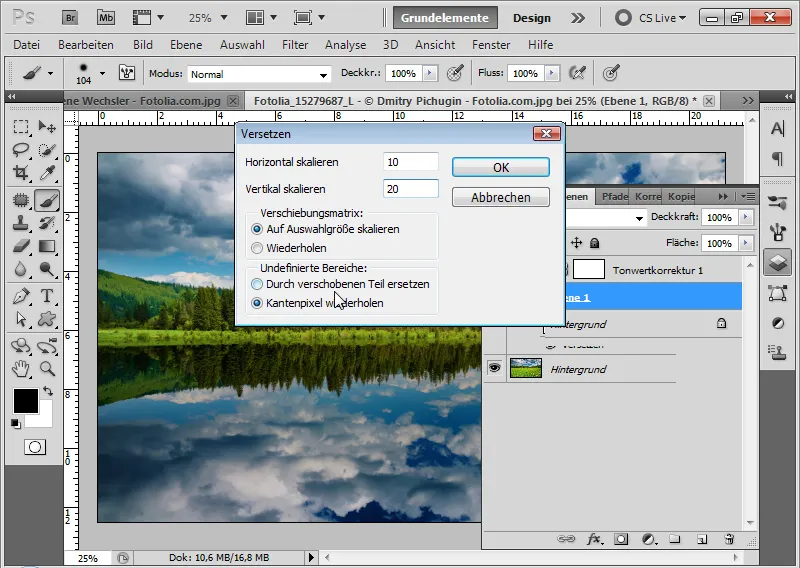Toggle tablet pressure for size
This screenshot has height=568, width=800.
click(611, 73)
